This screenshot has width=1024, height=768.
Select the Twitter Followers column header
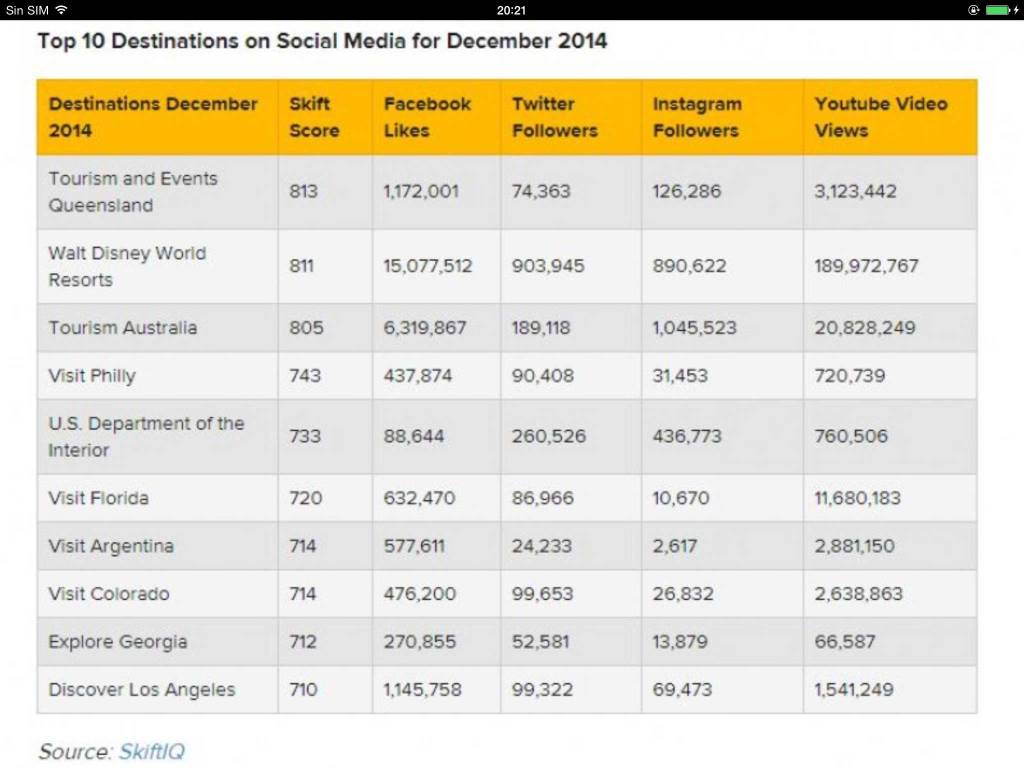pos(554,117)
